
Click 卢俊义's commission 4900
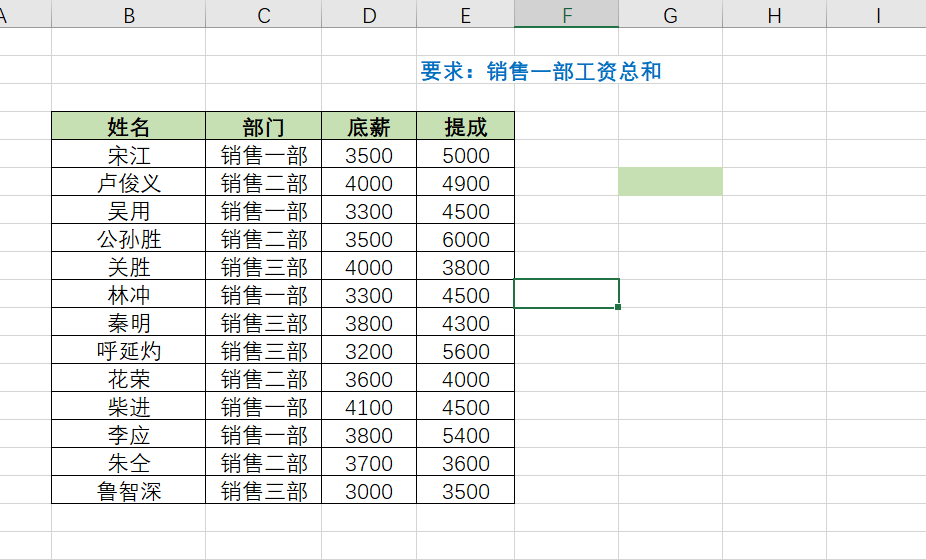click(x=465, y=182)
